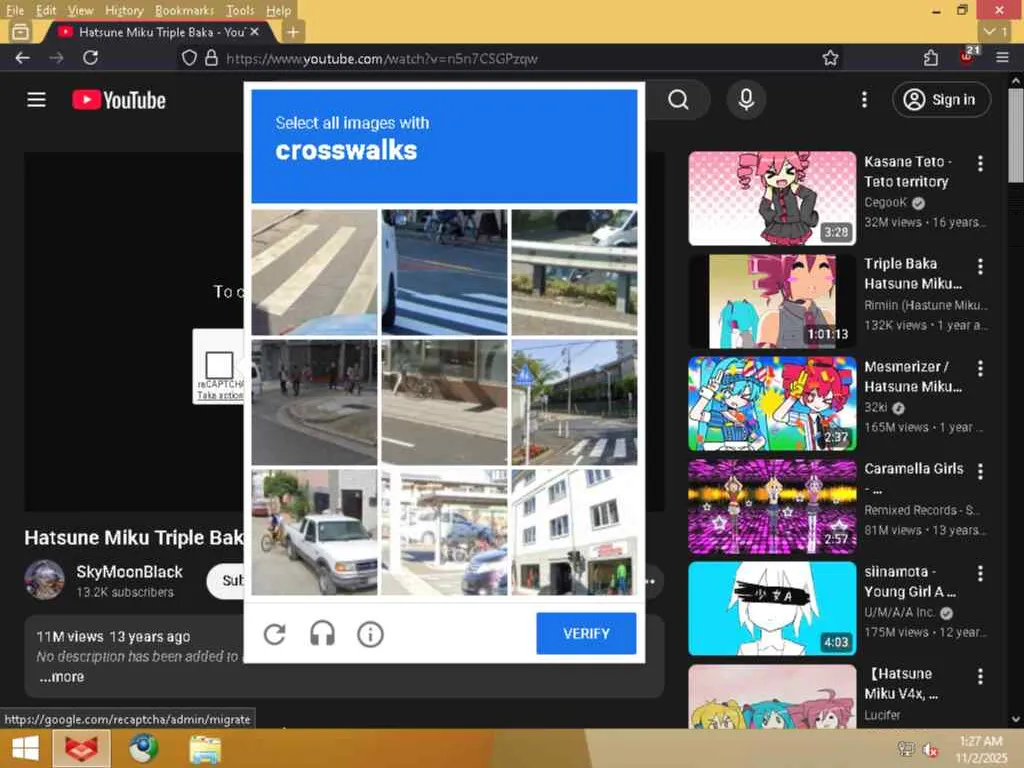Open the History menu

(124, 10)
